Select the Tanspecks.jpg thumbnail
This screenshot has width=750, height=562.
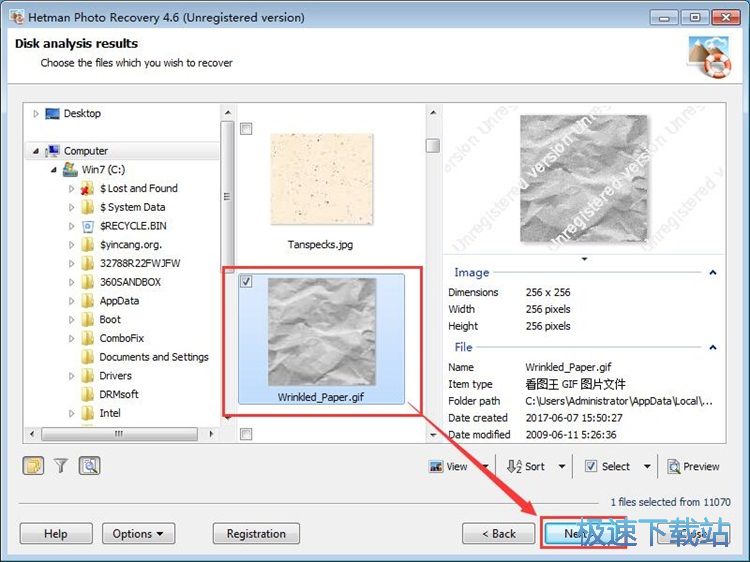320,182
